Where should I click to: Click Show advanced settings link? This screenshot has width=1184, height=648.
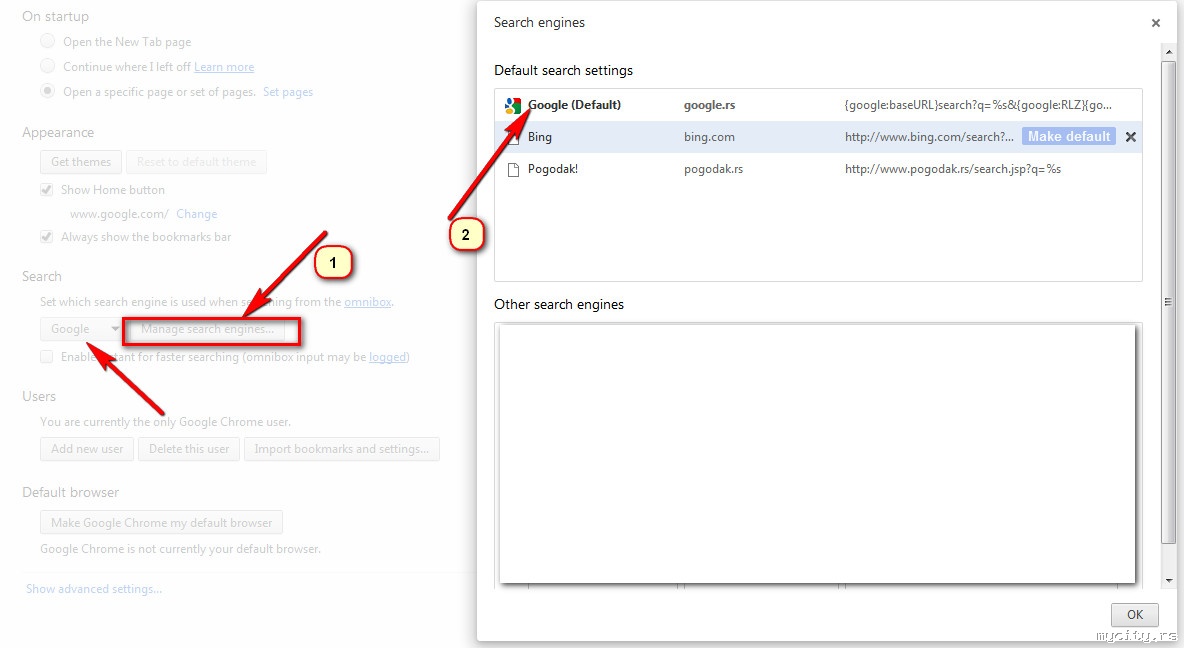(94, 588)
